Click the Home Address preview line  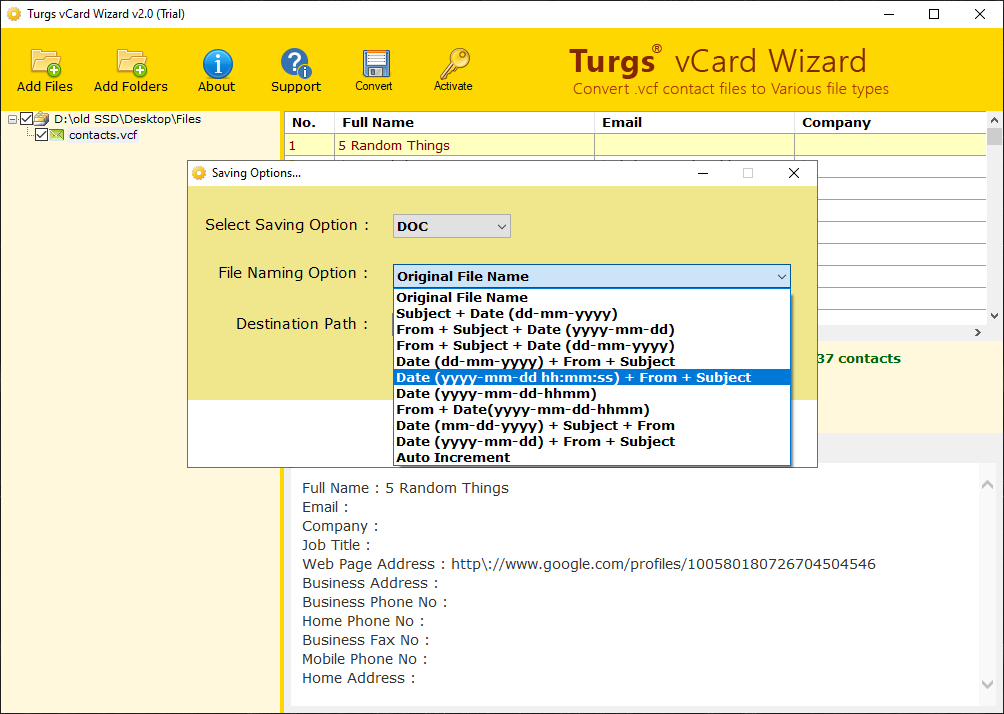click(359, 678)
